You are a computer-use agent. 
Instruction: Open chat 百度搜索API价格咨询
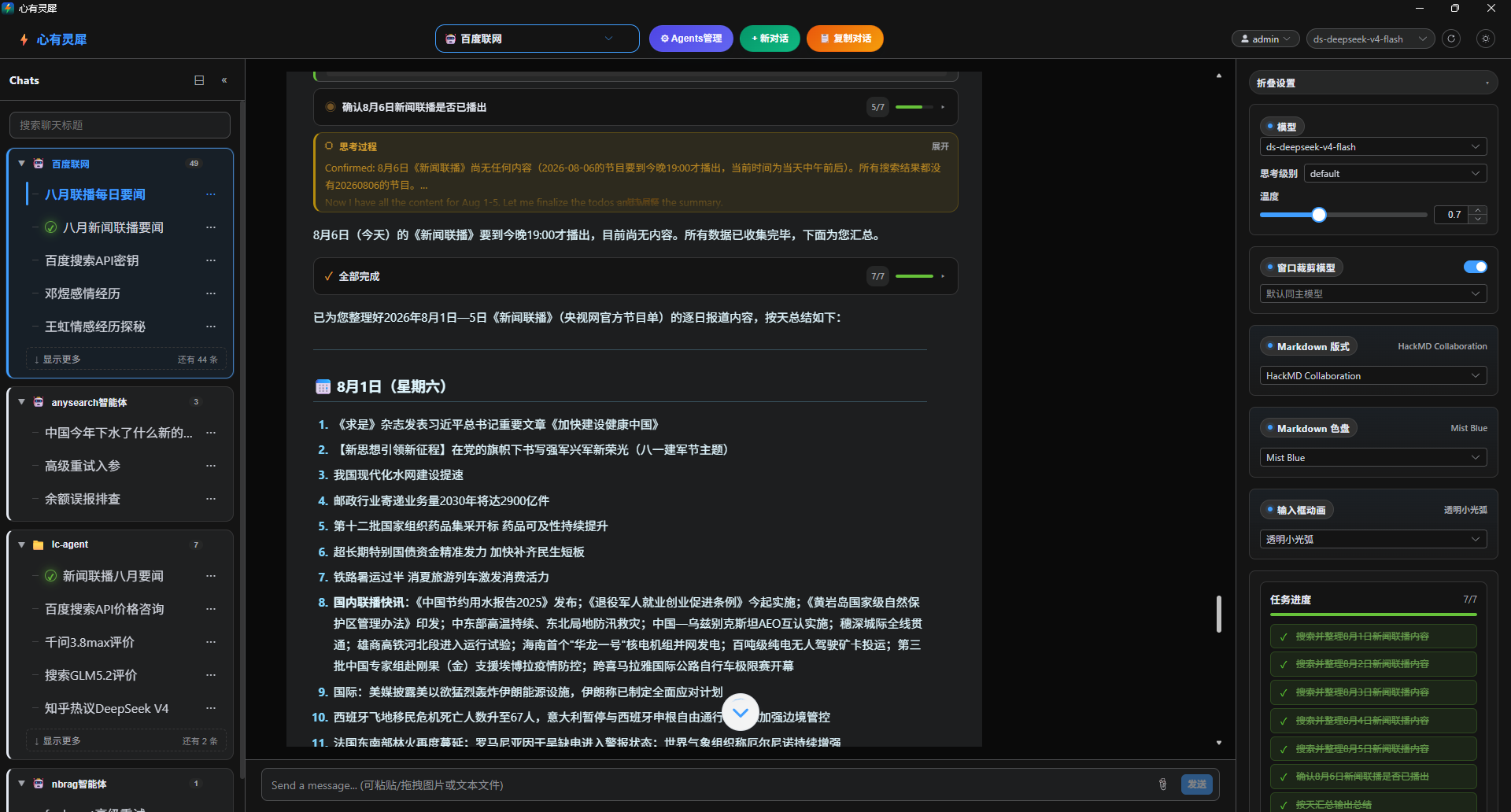click(105, 609)
